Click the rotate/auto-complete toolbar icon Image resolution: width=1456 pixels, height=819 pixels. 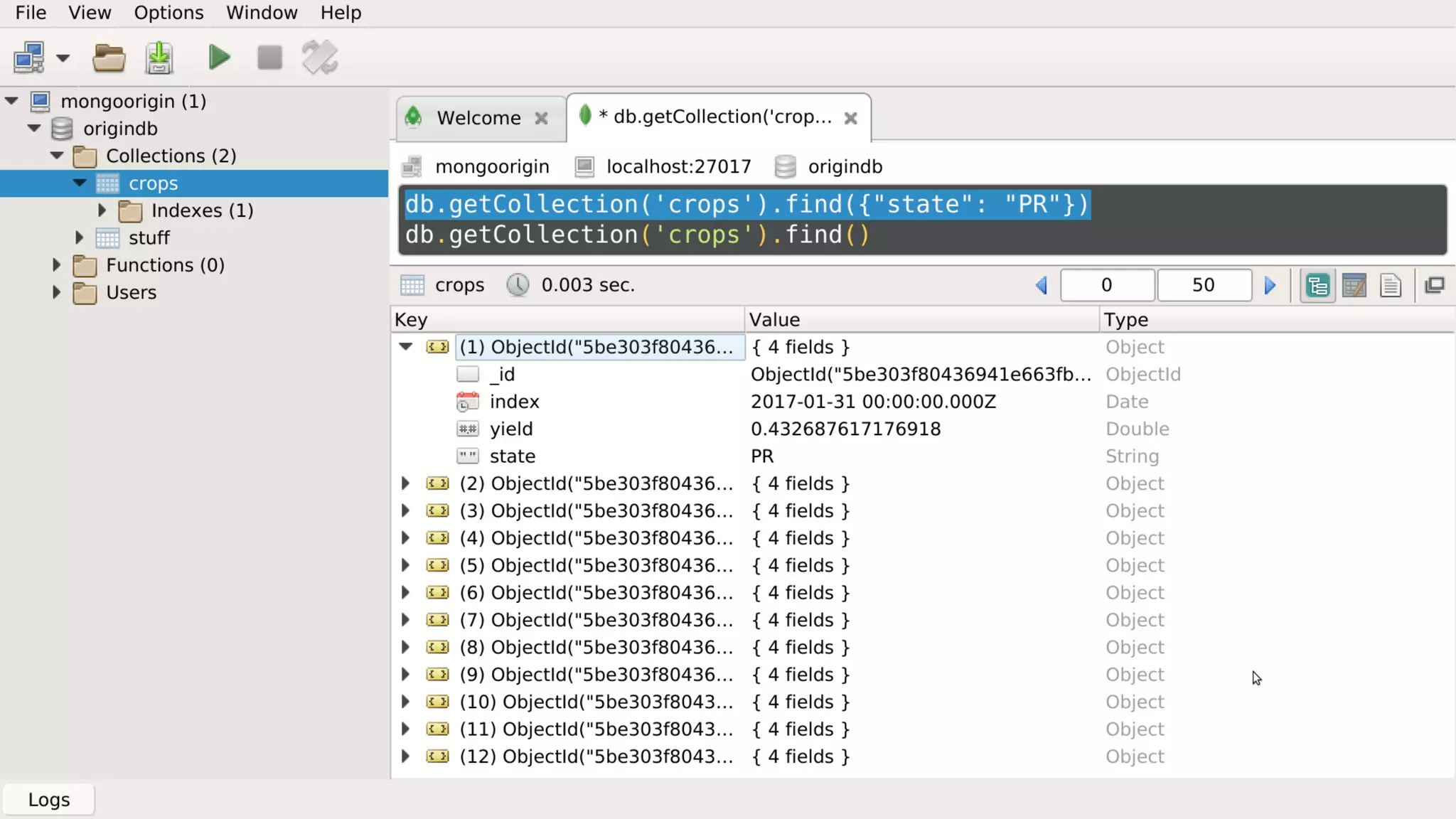[x=320, y=58]
